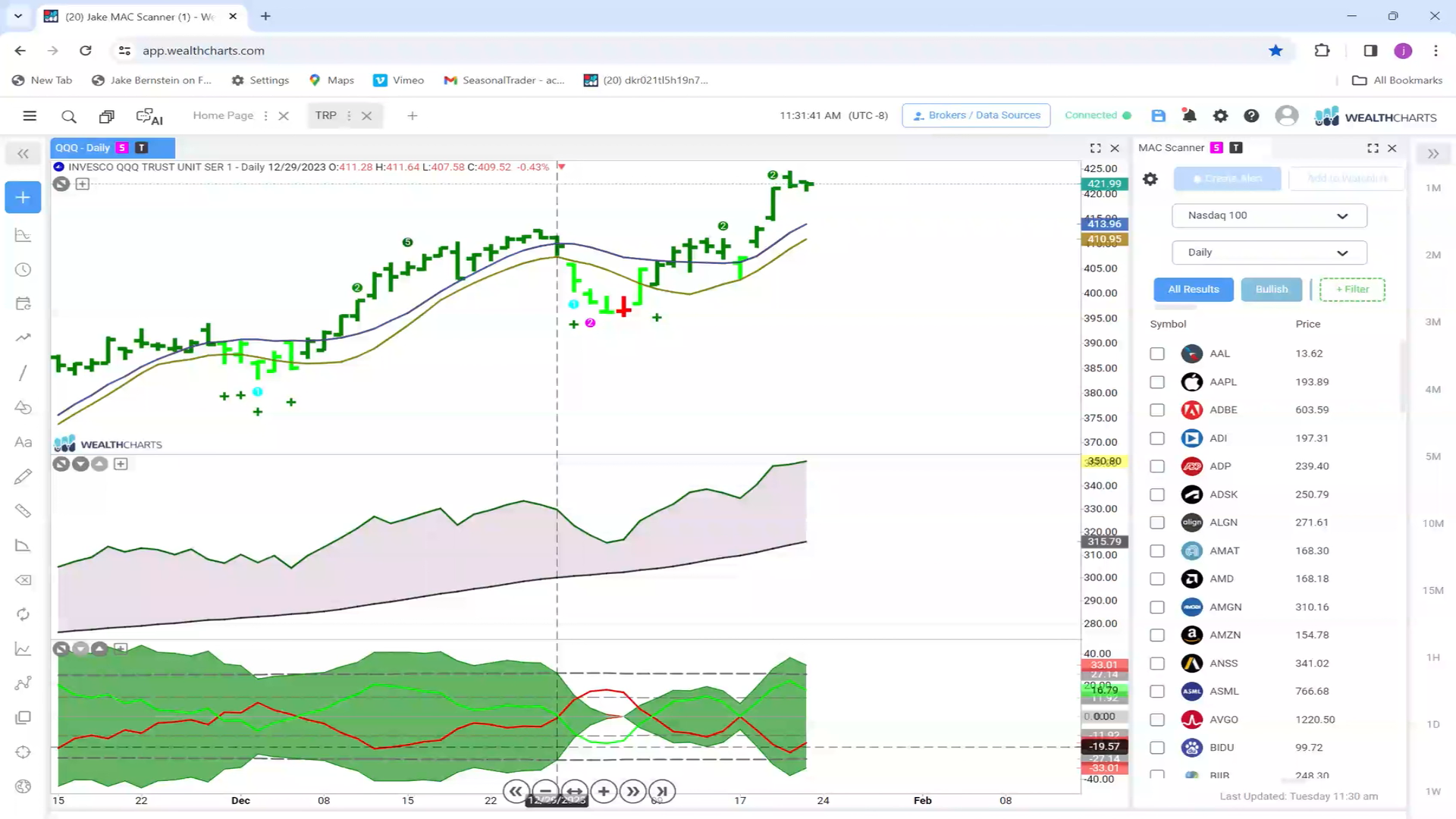Check the ADP symbol checkbox
The height and width of the screenshot is (819, 1456).
coord(1156,466)
